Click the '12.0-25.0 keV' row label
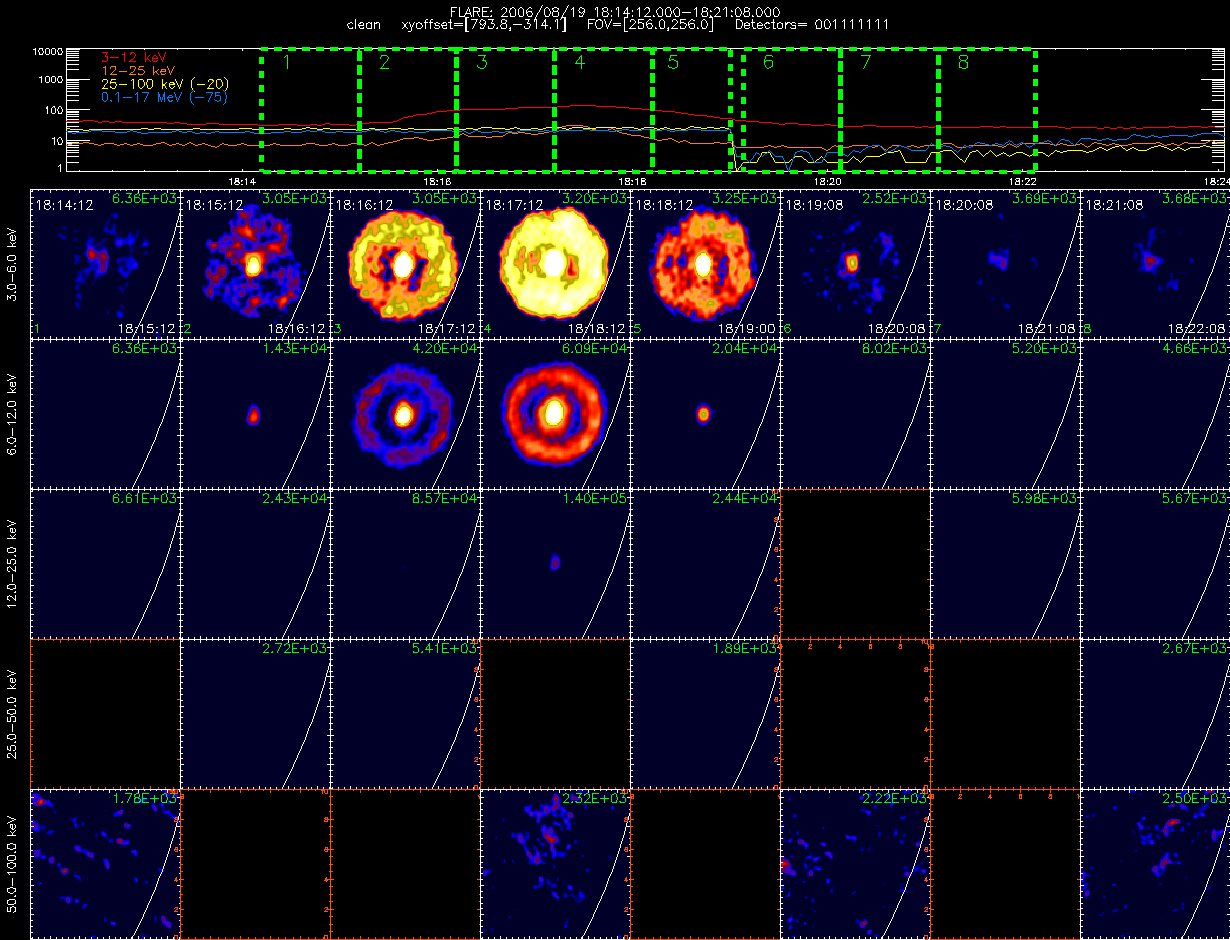Viewport: 1230px width, 940px height. pos(13,563)
